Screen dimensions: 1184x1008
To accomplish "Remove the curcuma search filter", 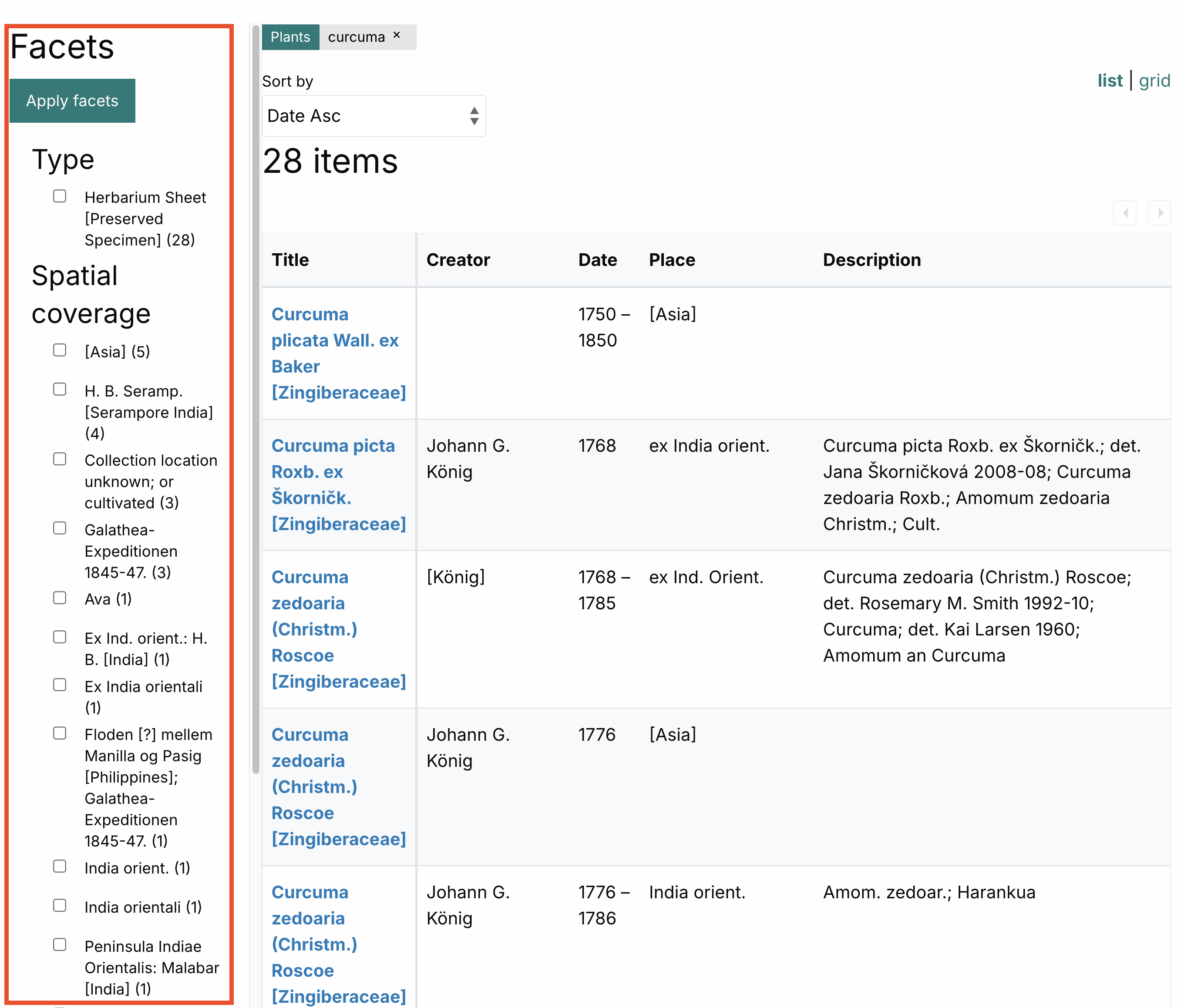I will click(397, 35).
